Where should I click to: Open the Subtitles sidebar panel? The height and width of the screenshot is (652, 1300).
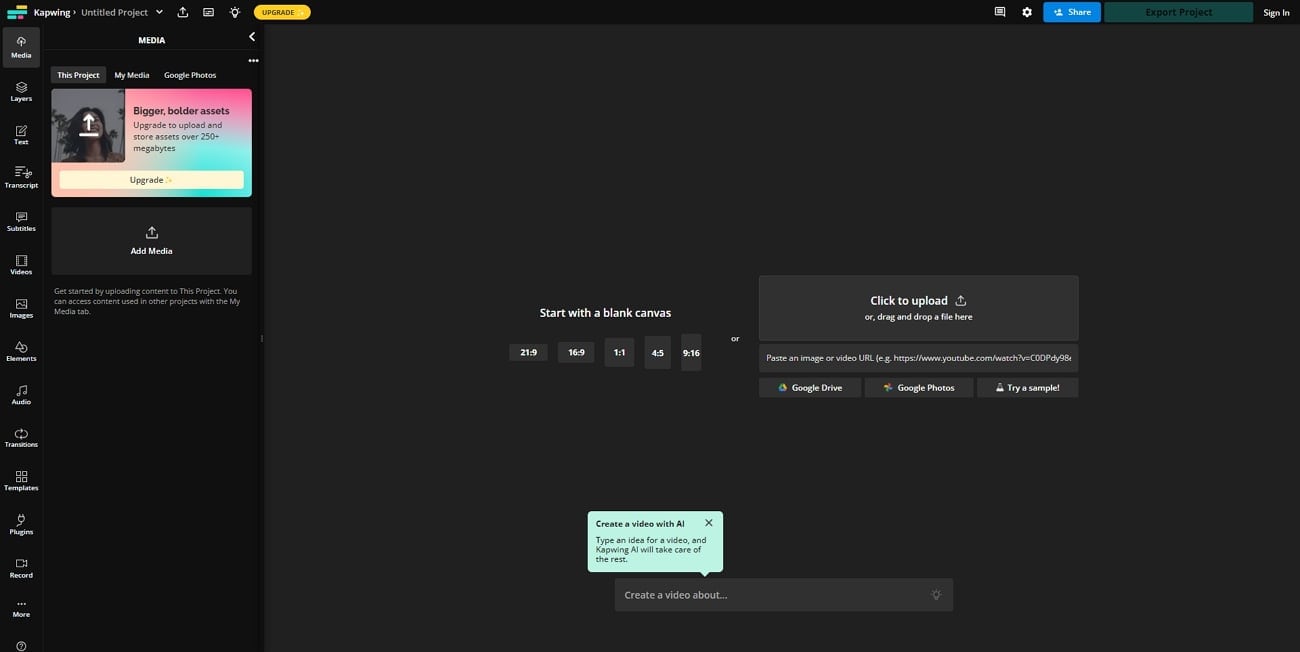tap(21, 221)
